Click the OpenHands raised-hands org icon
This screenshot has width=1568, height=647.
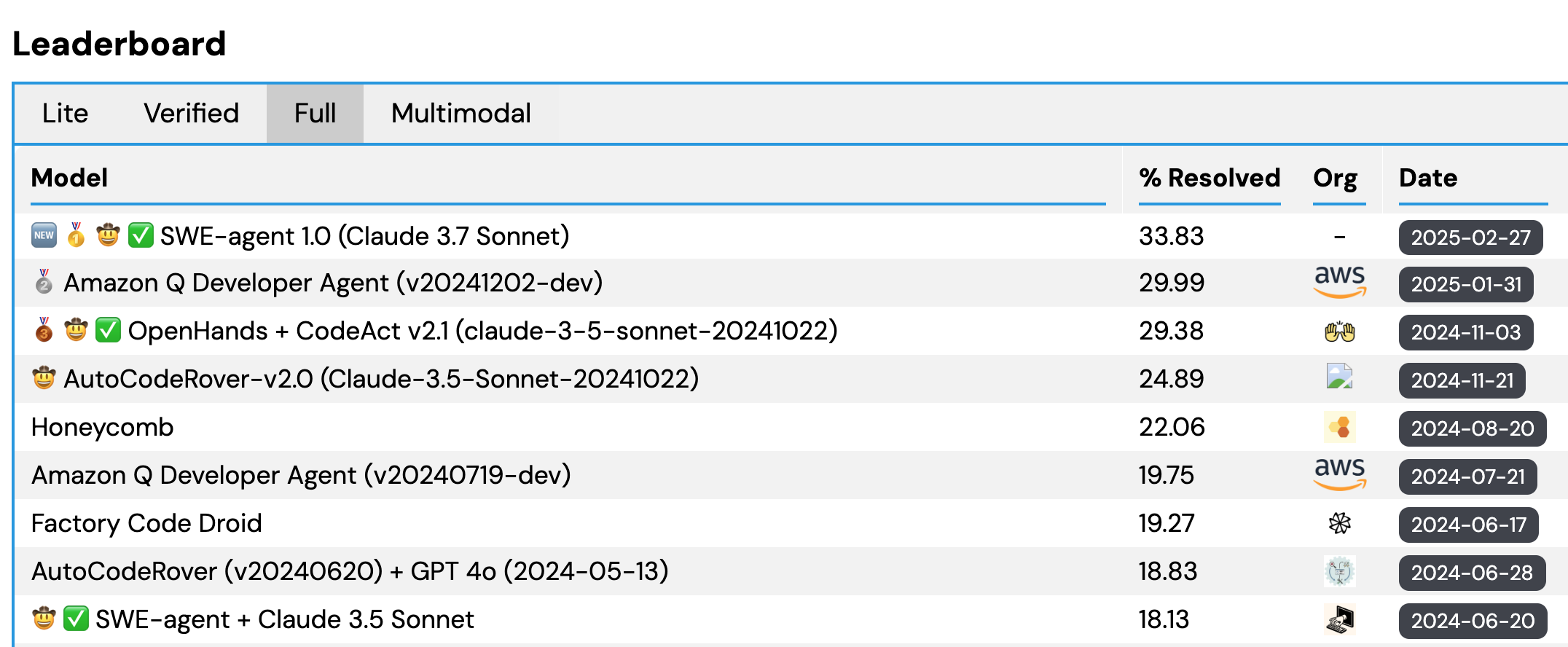[1339, 332]
